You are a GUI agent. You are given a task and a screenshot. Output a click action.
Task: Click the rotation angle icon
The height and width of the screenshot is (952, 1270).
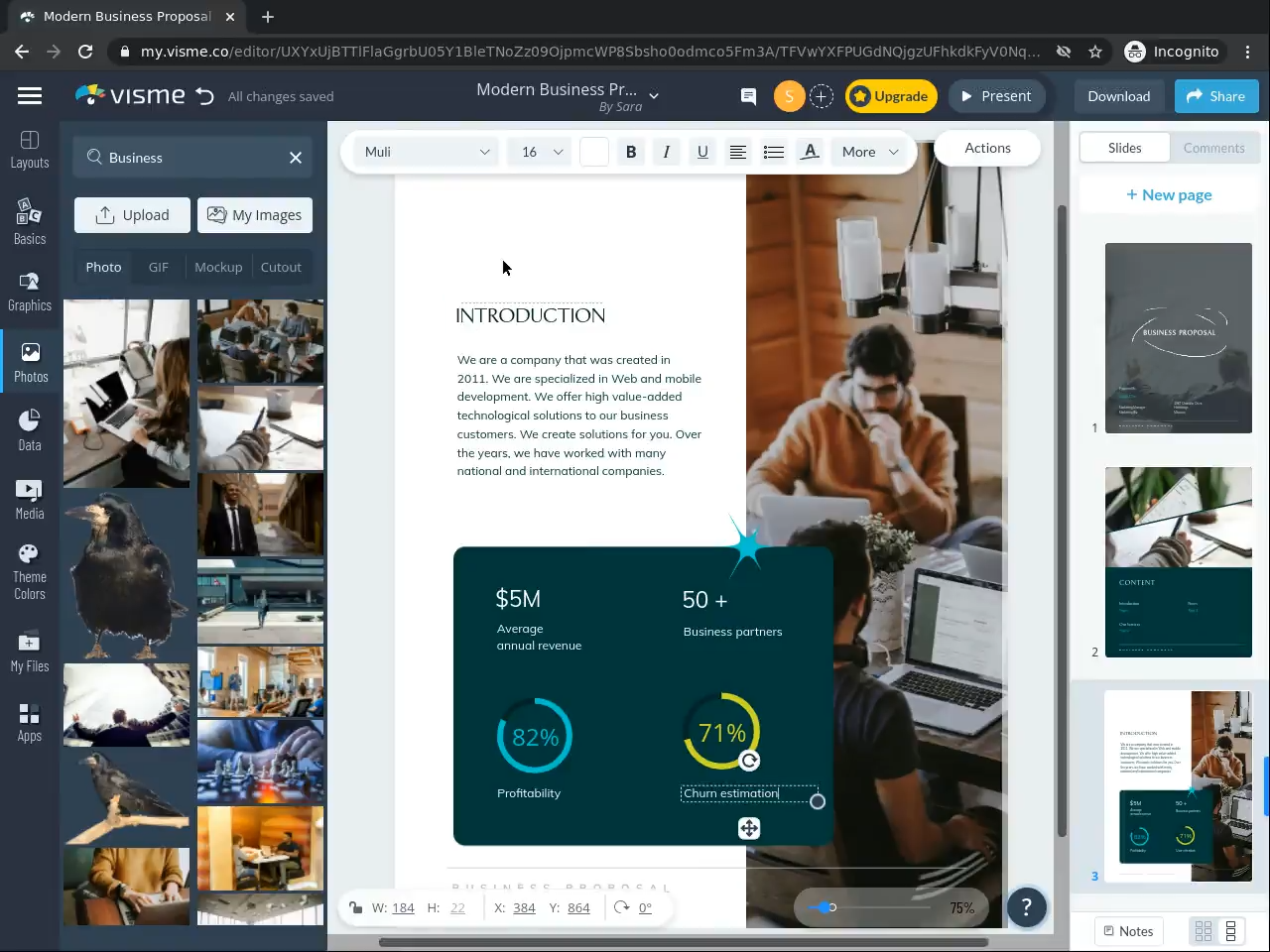[622, 907]
